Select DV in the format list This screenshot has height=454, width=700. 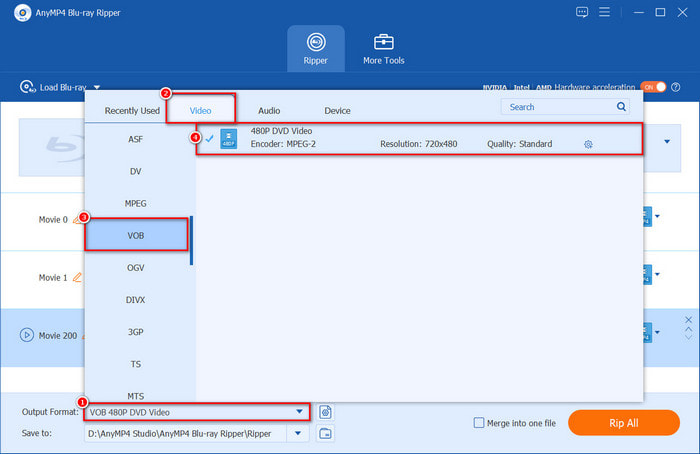click(x=136, y=171)
